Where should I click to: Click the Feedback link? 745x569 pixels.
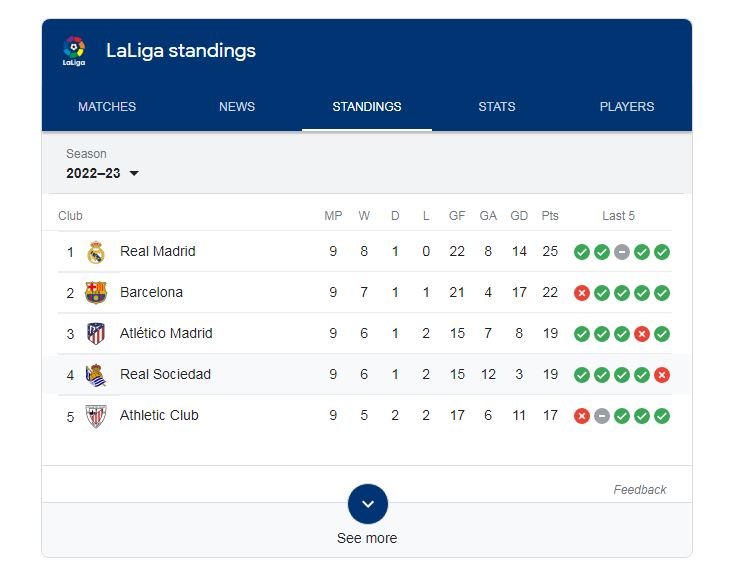[640, 490]
